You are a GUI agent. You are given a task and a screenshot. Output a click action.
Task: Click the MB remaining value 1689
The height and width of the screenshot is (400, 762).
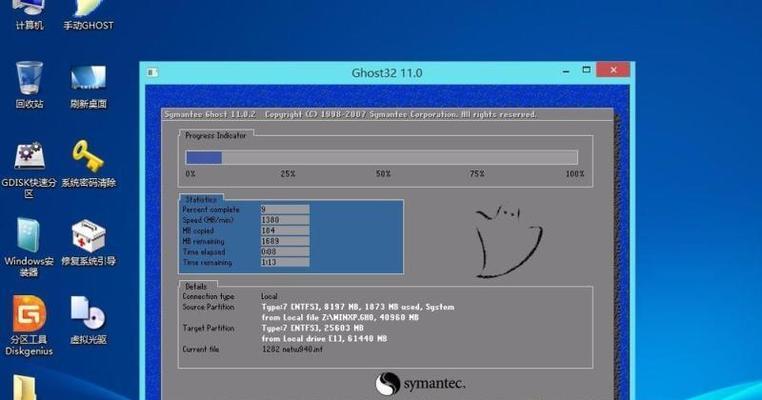(x=285, y=242)
